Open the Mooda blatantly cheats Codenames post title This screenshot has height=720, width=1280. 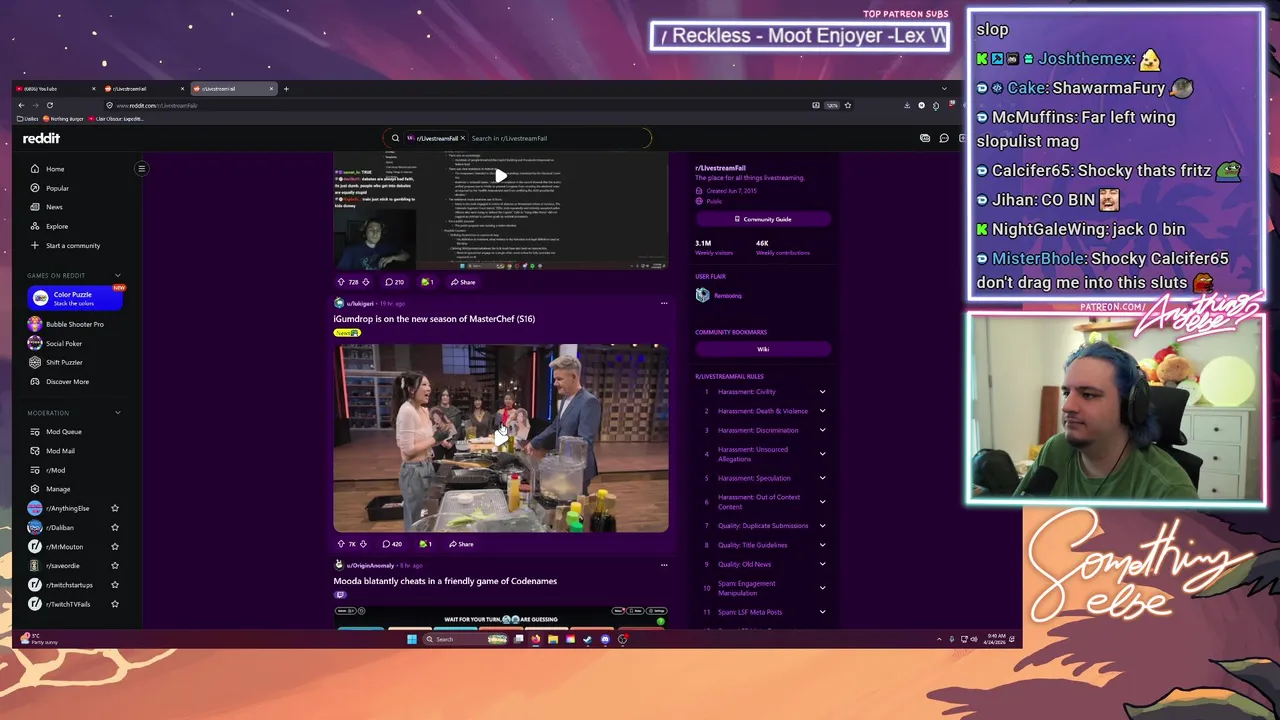coord(445,581)
